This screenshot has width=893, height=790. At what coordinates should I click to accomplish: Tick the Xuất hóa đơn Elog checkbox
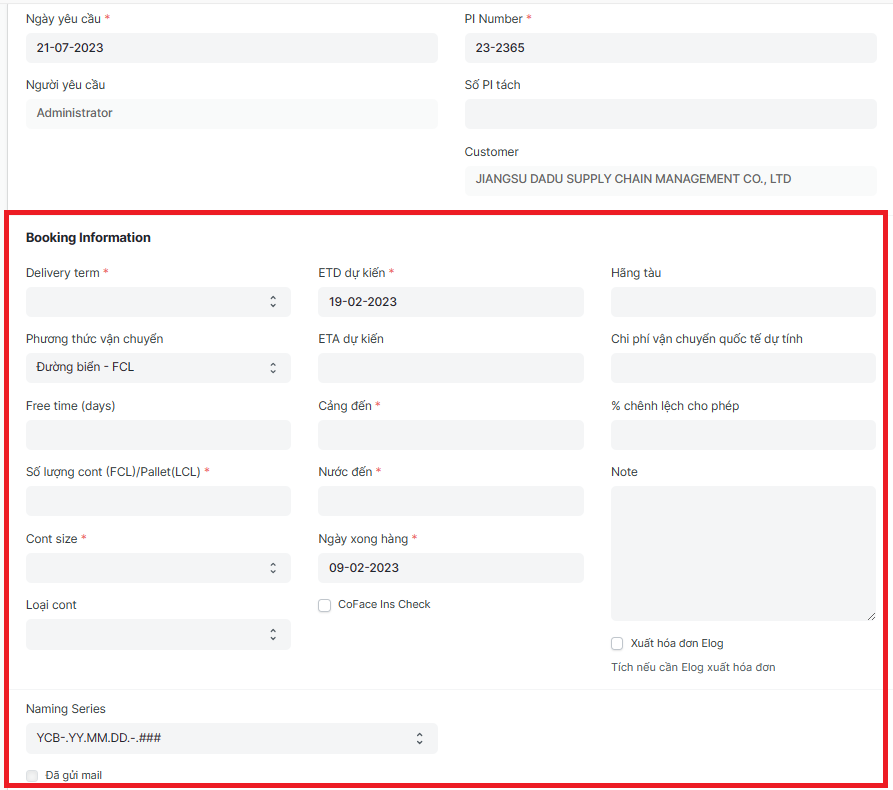617,643
